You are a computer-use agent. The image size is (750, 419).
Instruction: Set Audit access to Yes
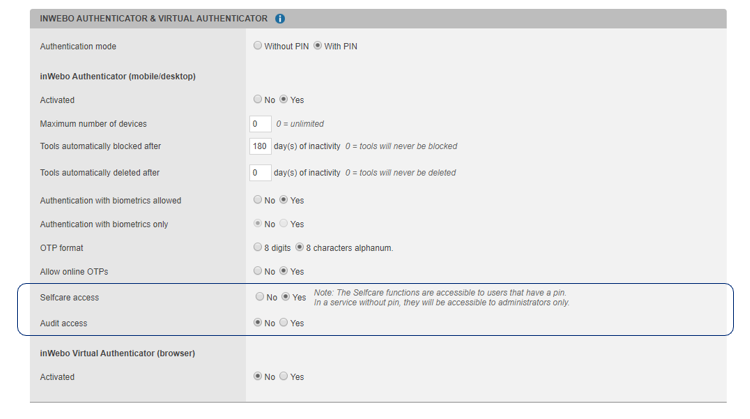tap(284, 323)
